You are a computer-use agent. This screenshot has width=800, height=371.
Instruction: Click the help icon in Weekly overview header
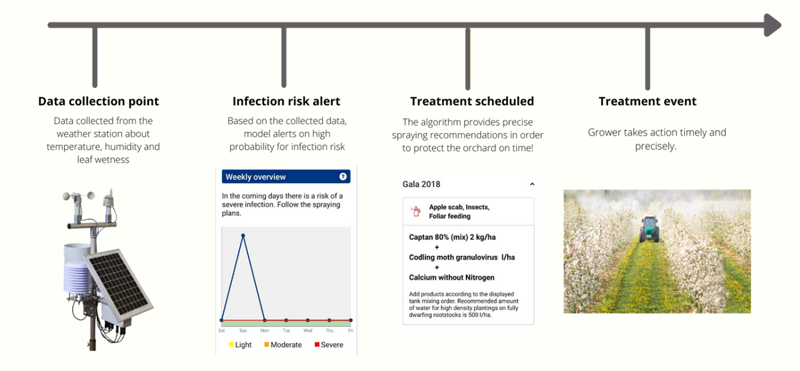pyautogui.click(x=343, y=177)
